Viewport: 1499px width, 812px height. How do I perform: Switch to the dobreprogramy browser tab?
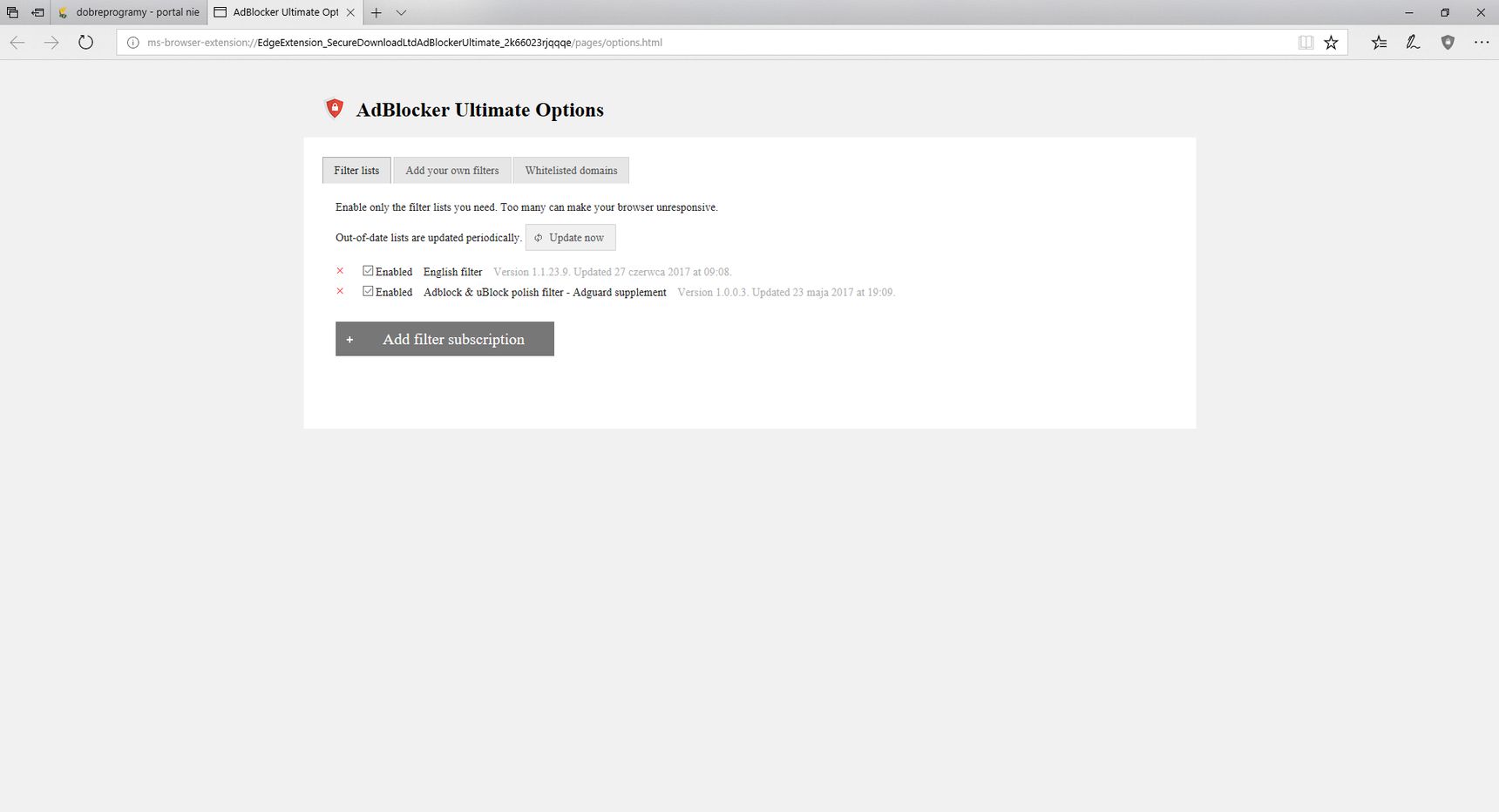(x=129, y=12)
